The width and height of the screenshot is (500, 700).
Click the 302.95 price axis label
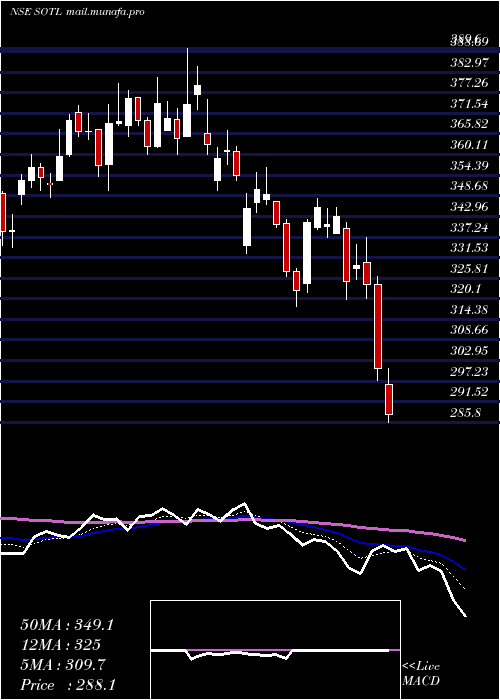[x=469, y=350]
